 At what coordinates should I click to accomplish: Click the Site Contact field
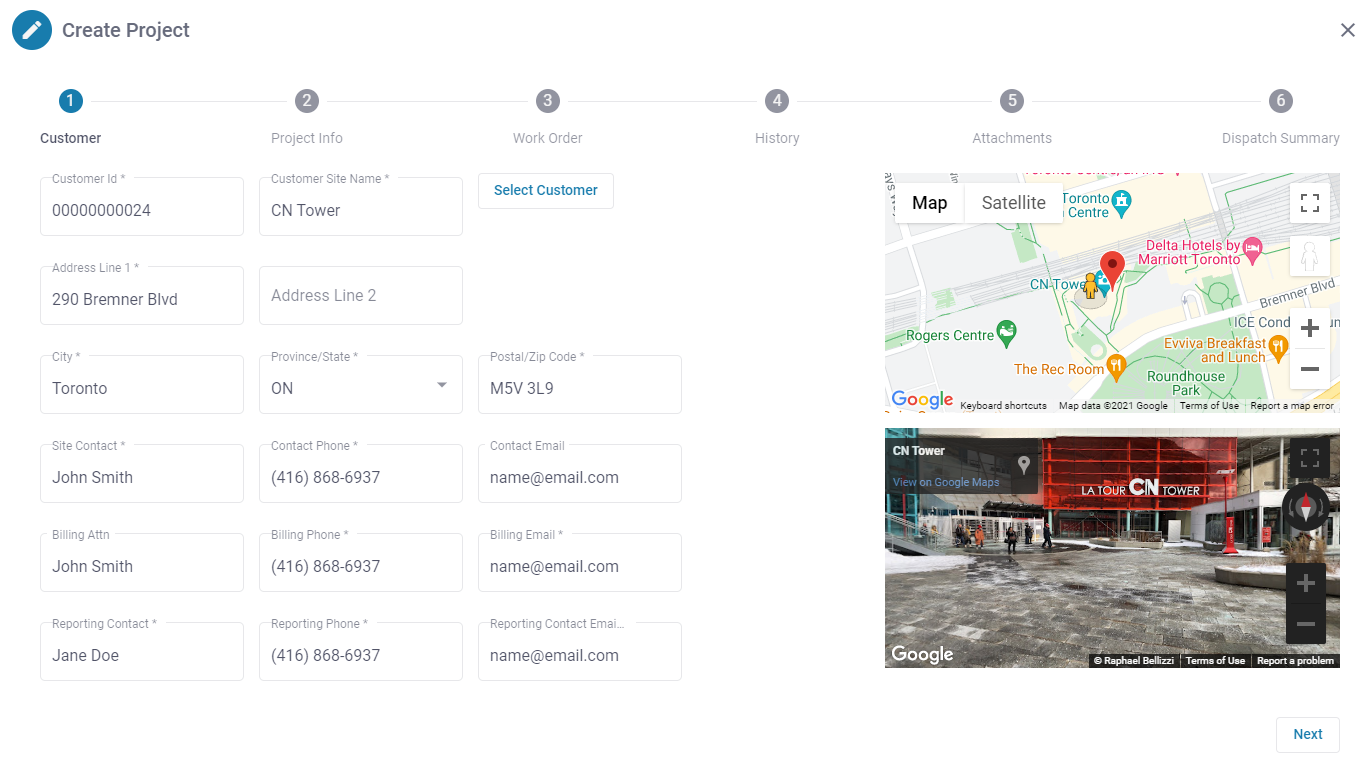pyautogui.click(x=142, y=474)
